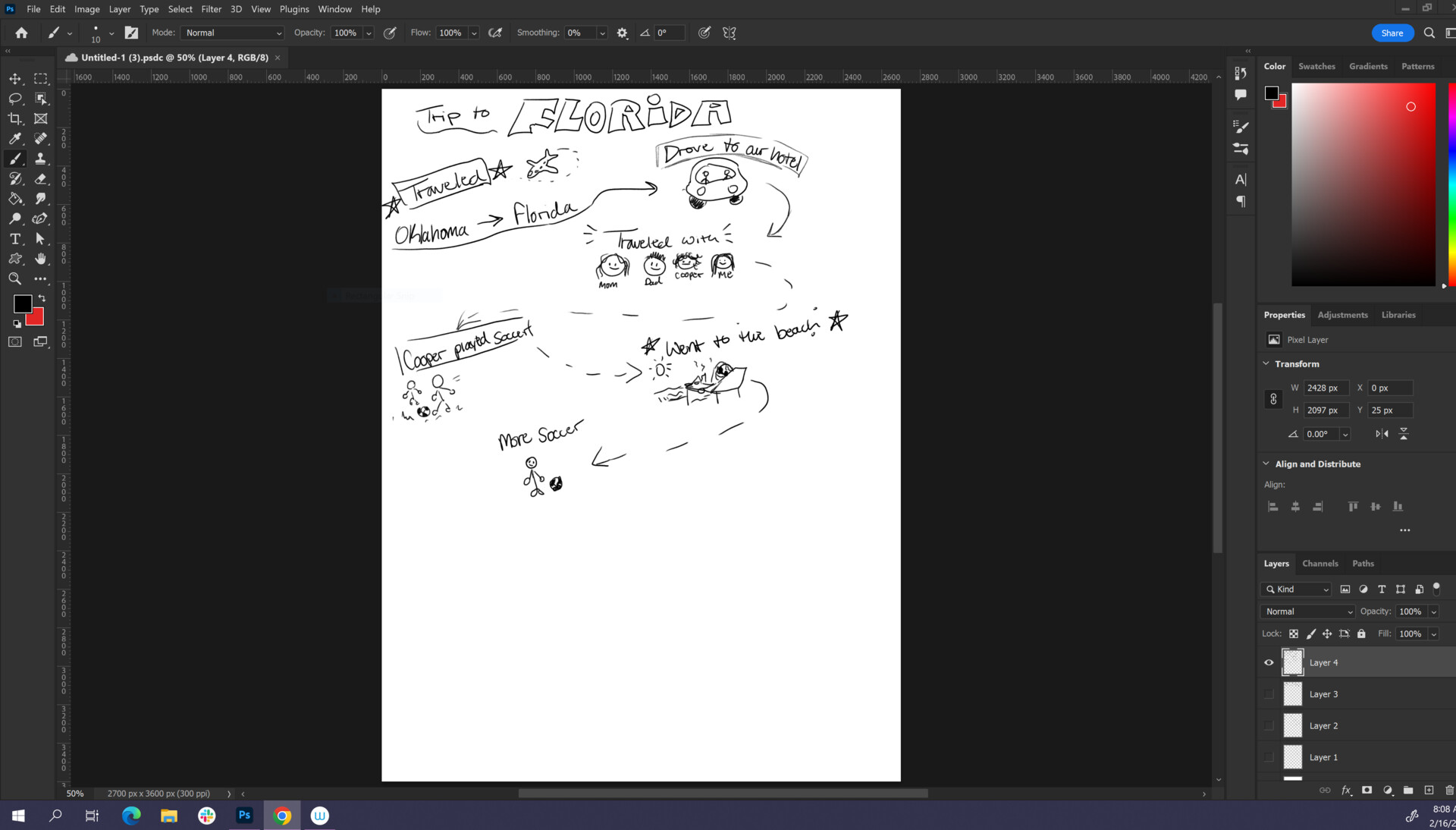This screenshot has width=1456, height=830.
Task: Open the Filter menu
Action: (x=211, y=9)
